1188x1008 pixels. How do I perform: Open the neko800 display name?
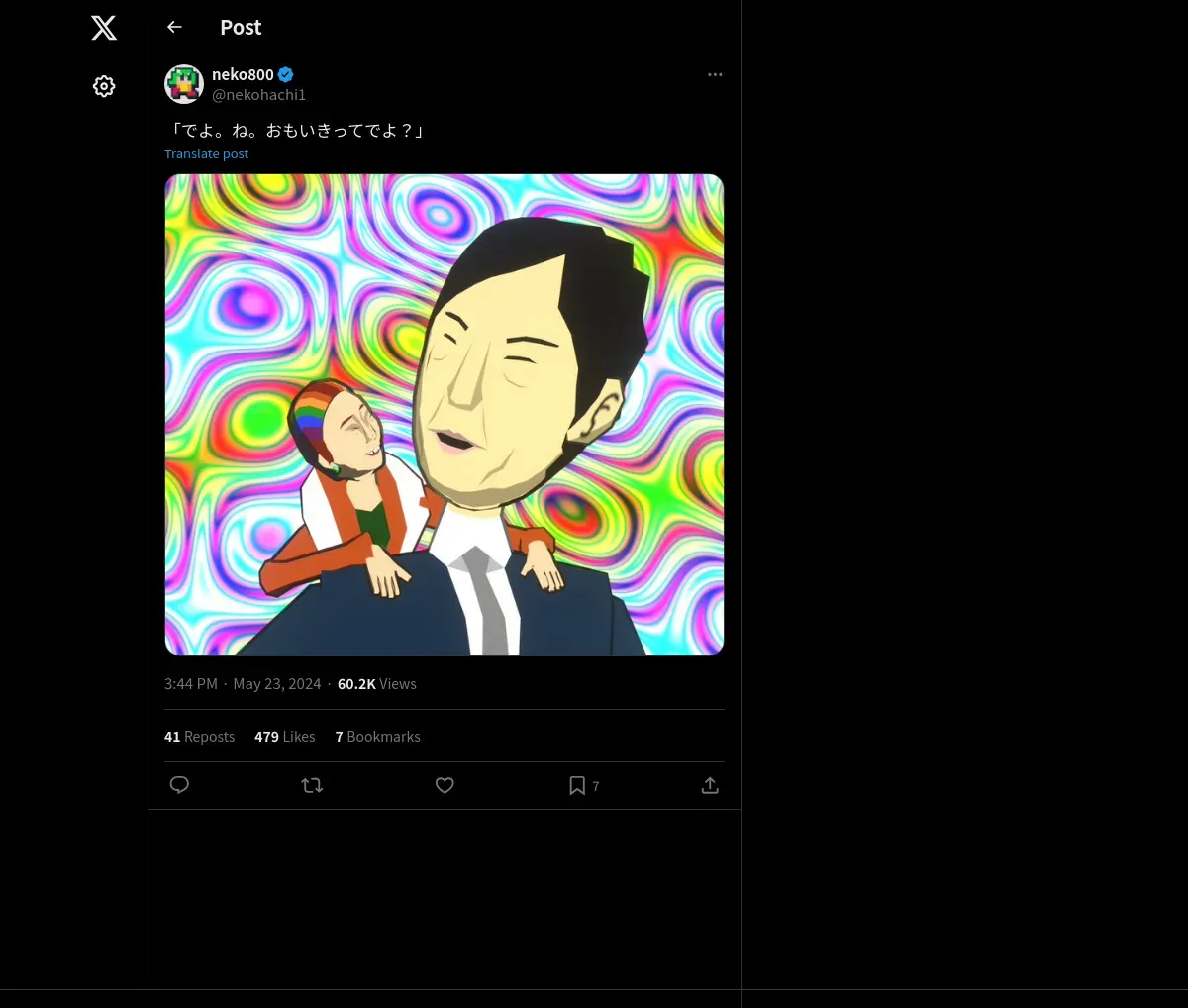243,74
